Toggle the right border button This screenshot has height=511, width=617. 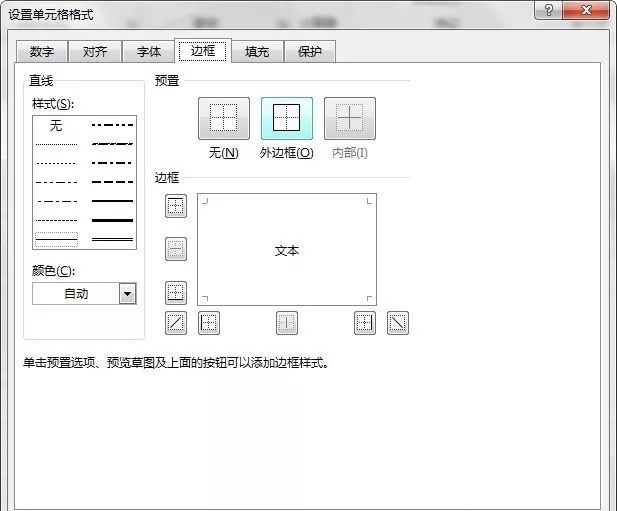tap(364, 323)
